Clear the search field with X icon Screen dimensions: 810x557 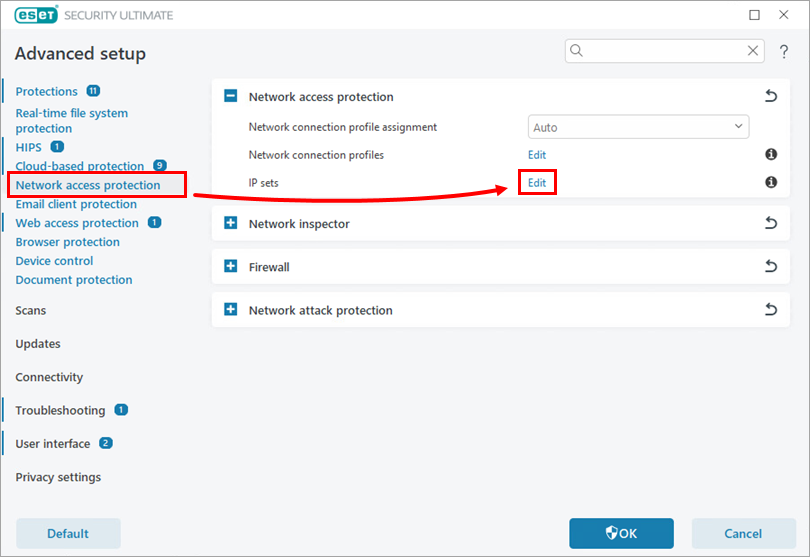pos(753,51)
